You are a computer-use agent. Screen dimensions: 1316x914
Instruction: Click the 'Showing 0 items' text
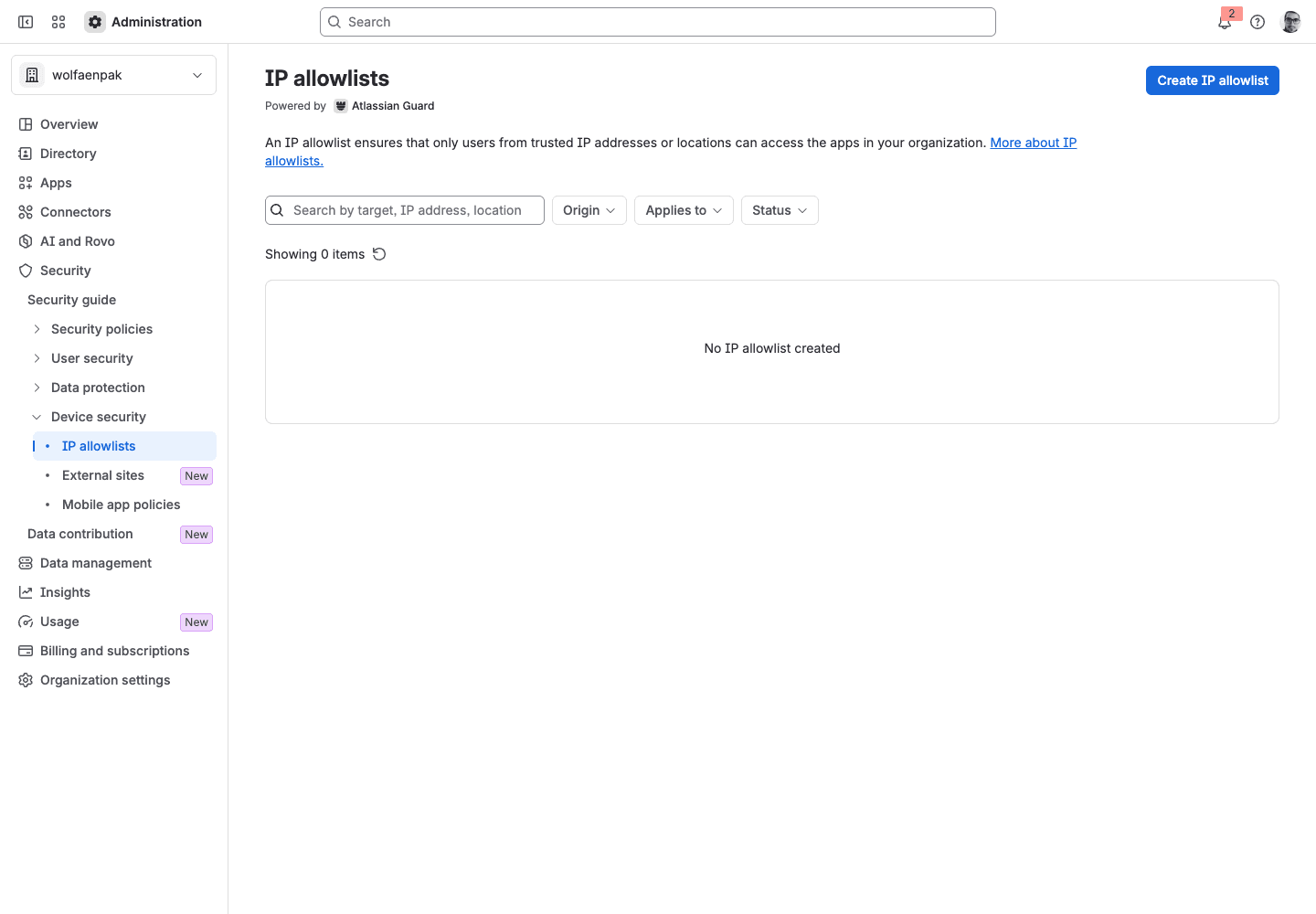(314, 254)
